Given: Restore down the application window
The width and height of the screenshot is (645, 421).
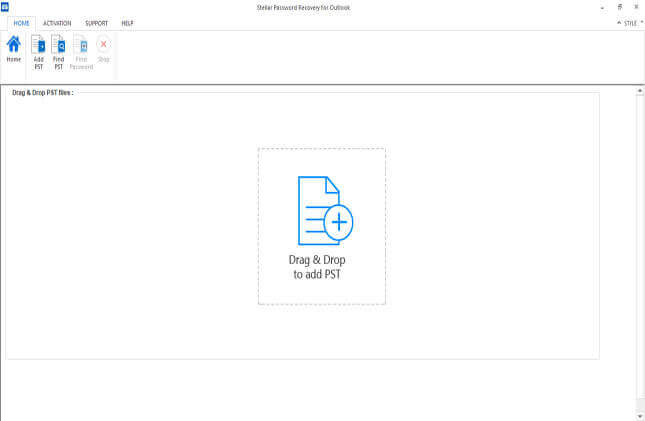Looking at the screenshot, I should pyautogui.click(x=619, y=7).
